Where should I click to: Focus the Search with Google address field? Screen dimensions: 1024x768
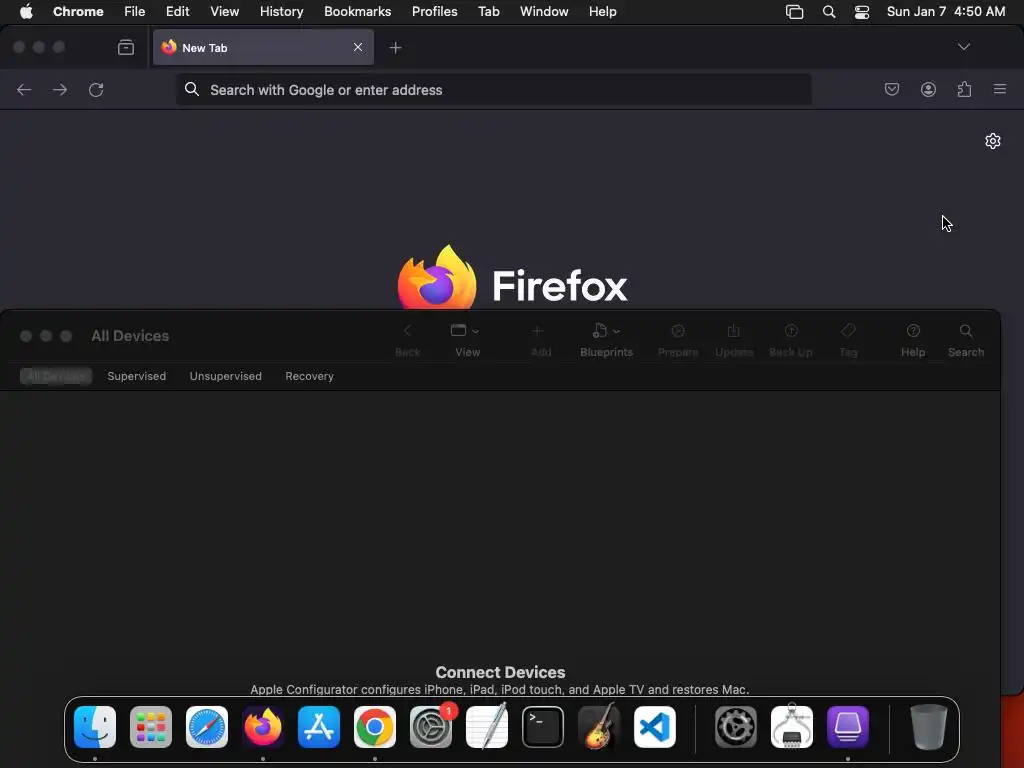[494, 89]
